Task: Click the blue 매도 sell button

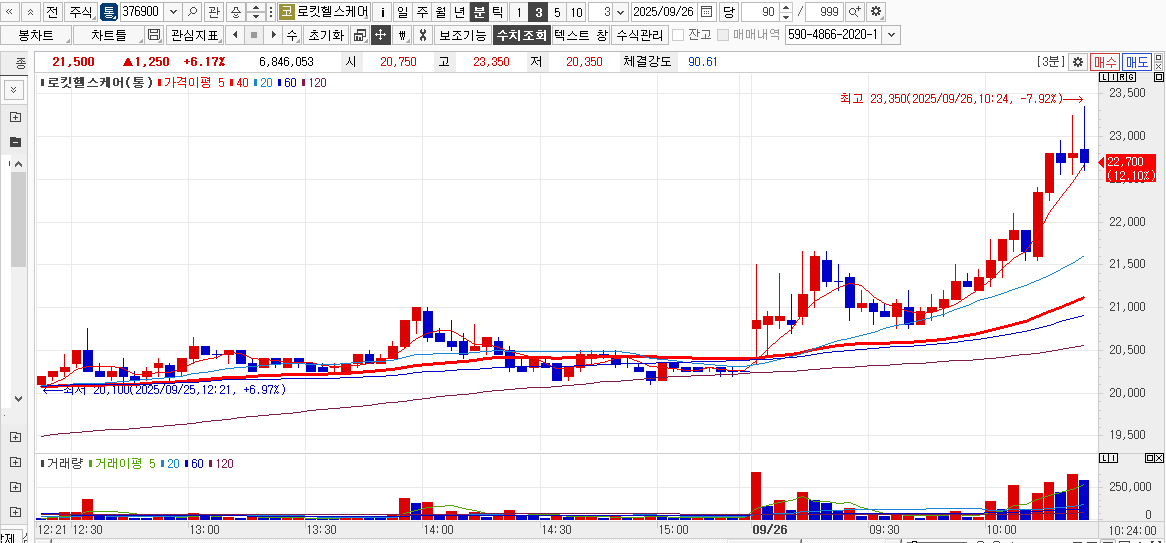Action: point(1137,62)
